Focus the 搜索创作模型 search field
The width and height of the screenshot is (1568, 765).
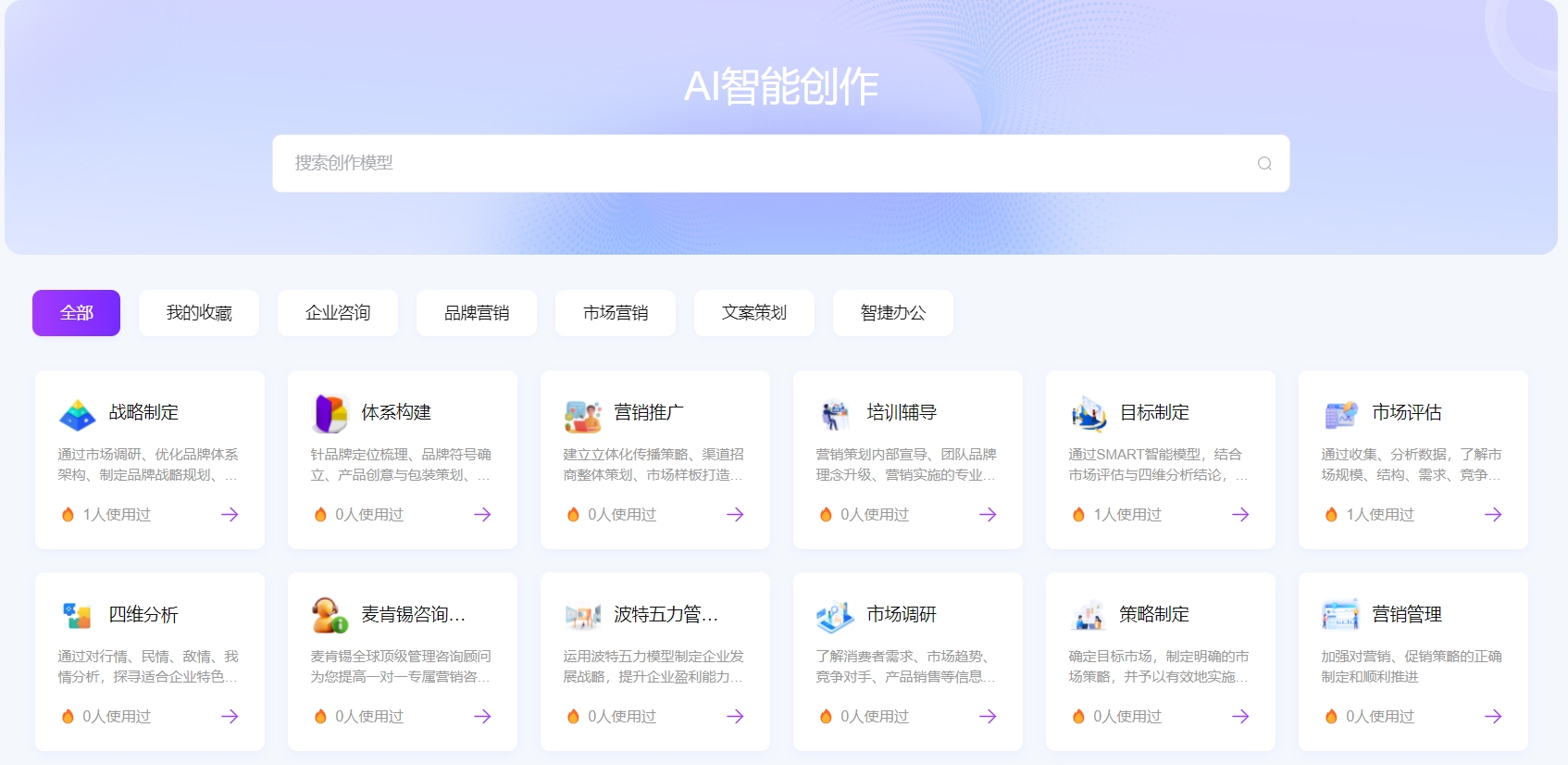(759, 164)
